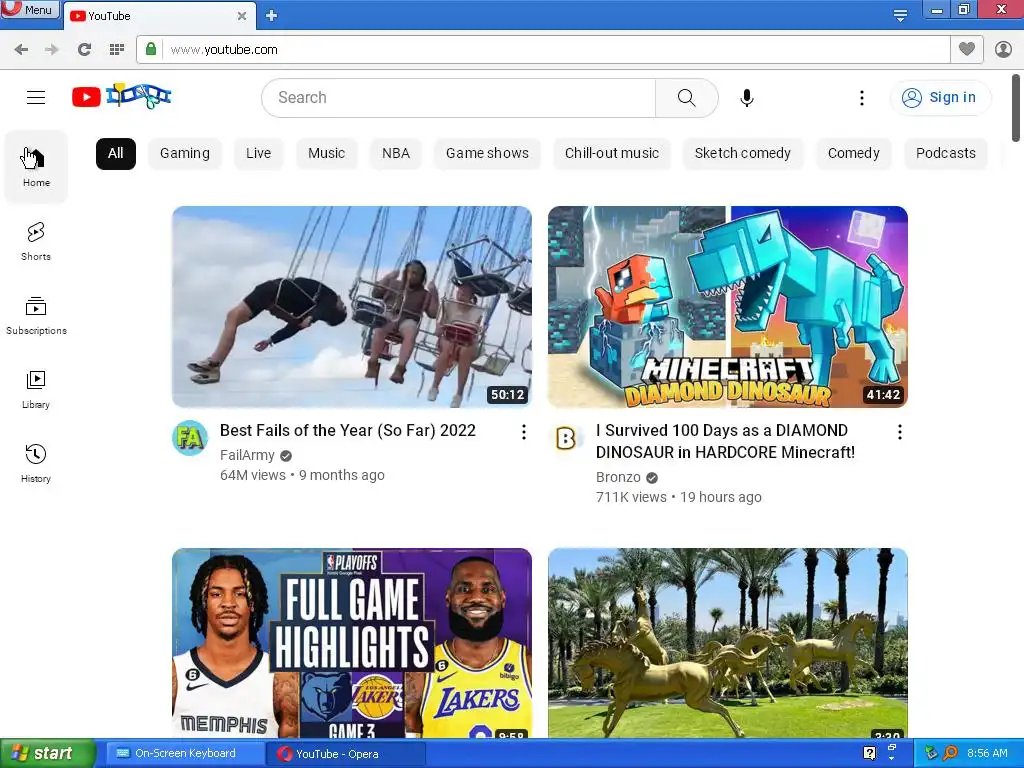Select the Sketch comedy filter chip
This screenshot has height=768, width=1024.
click(743, 153)
